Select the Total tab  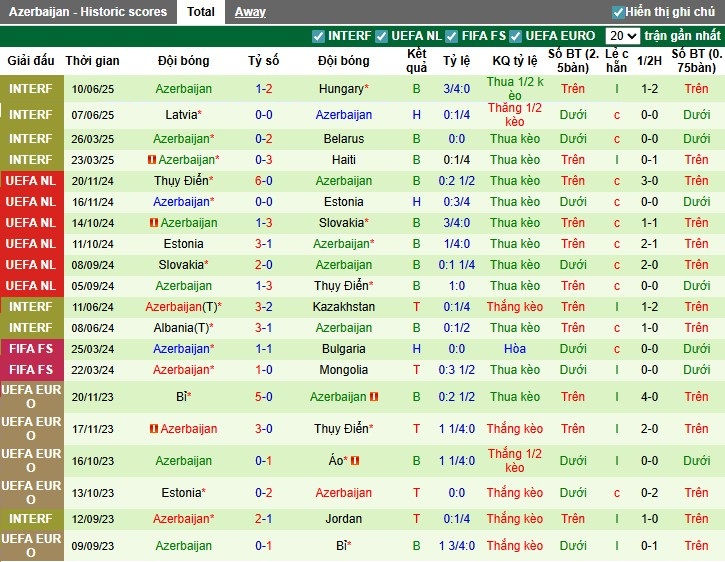(200, 12)
